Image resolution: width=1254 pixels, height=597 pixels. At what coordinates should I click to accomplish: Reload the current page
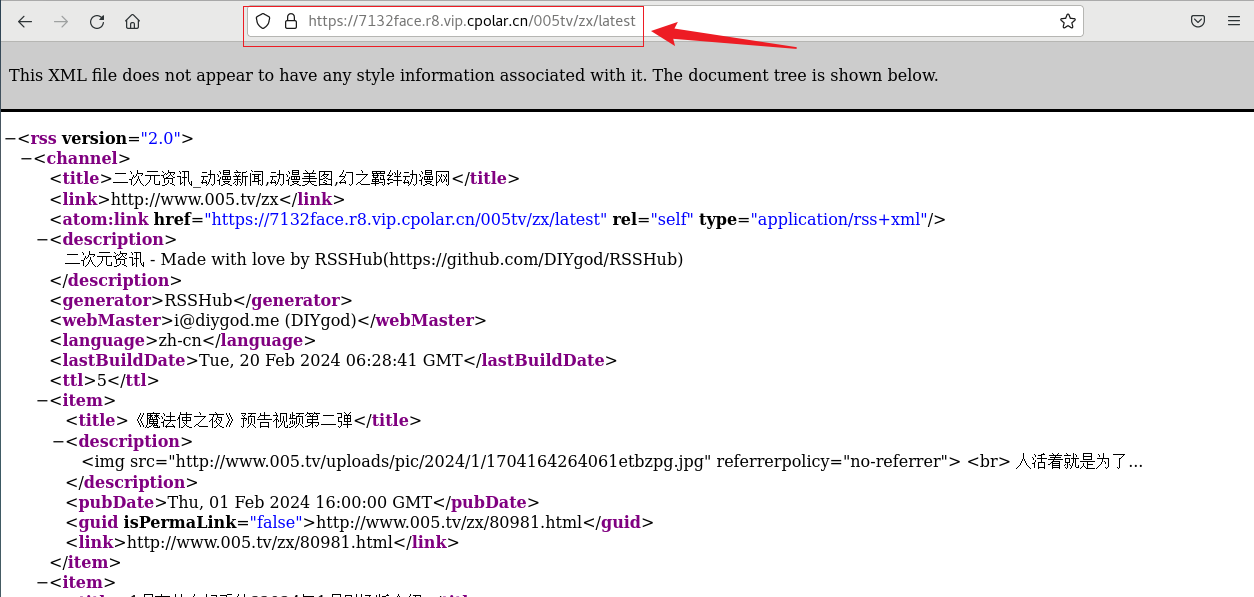pos(97,21)
